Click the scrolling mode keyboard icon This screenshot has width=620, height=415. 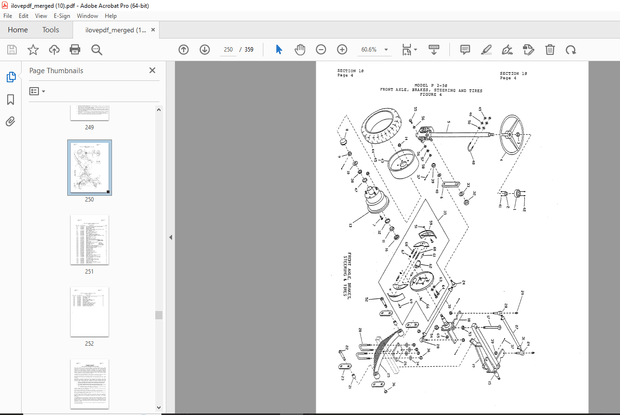434,50
